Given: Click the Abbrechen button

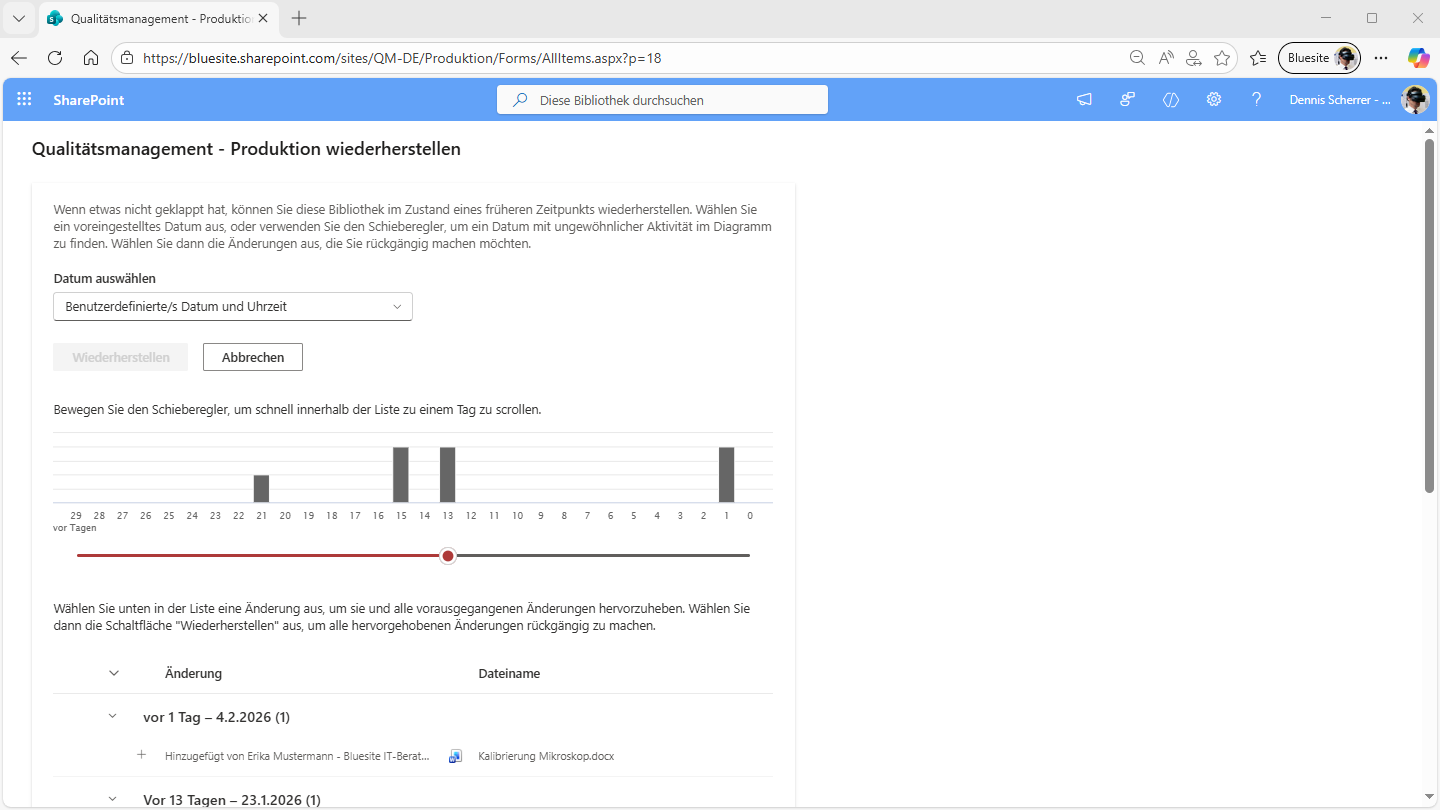Looking at the screenshot, I should 253,357.
